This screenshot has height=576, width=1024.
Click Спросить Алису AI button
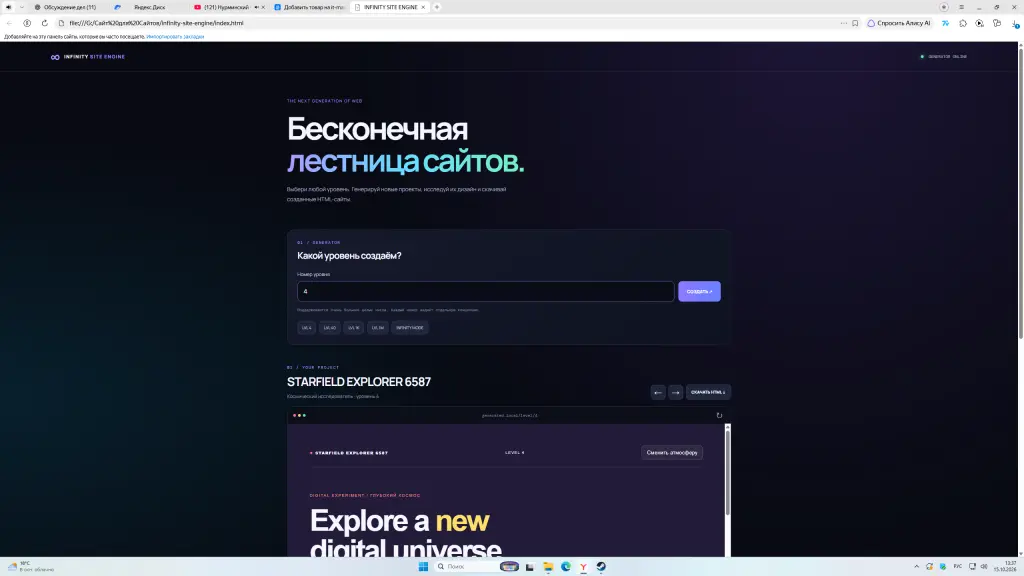(x=899, y=23)
